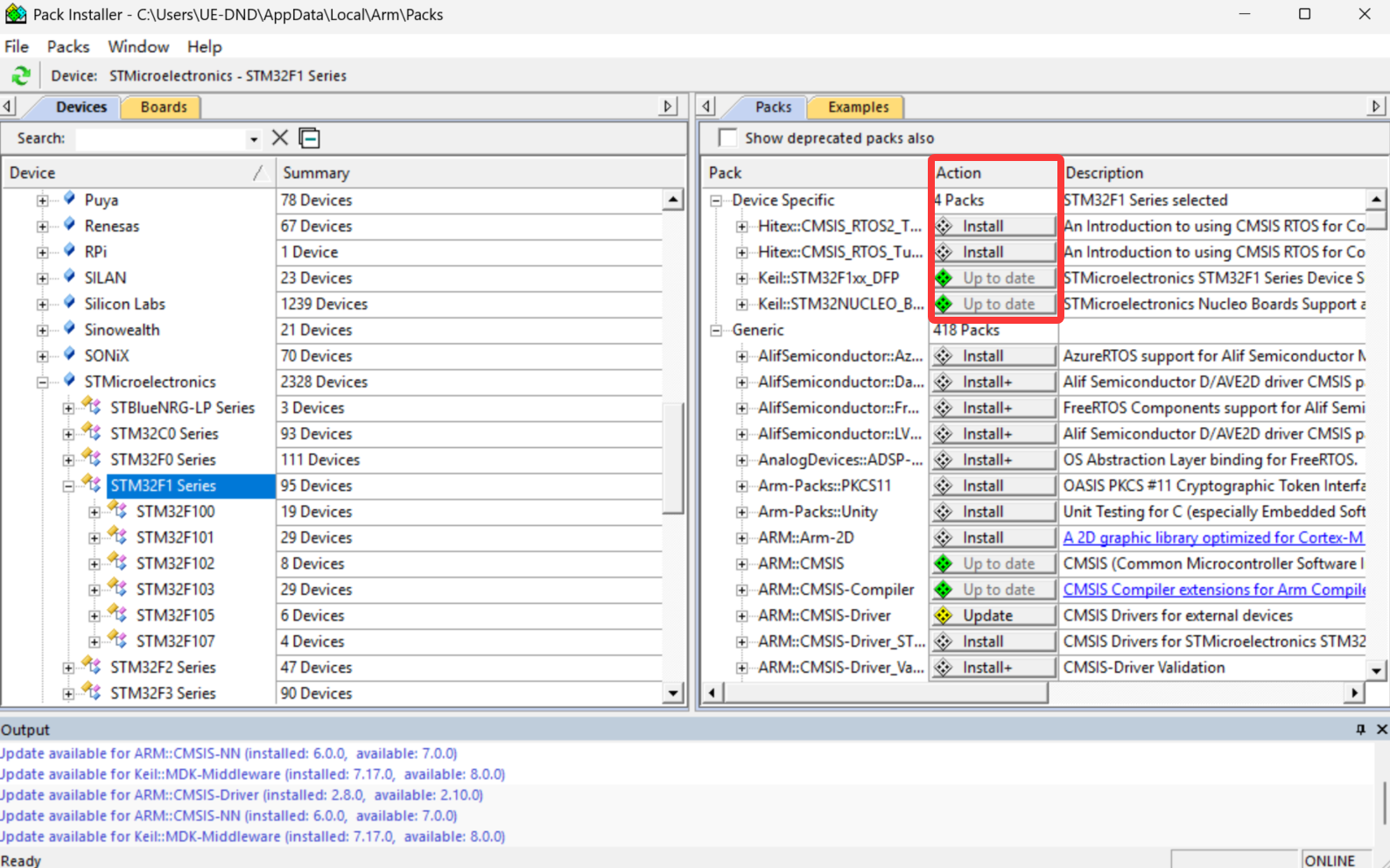Click the right arrow of the Devices tab strip
Image resolution: width=1390 pixels, height=868 pixels.
coord(669,106)
